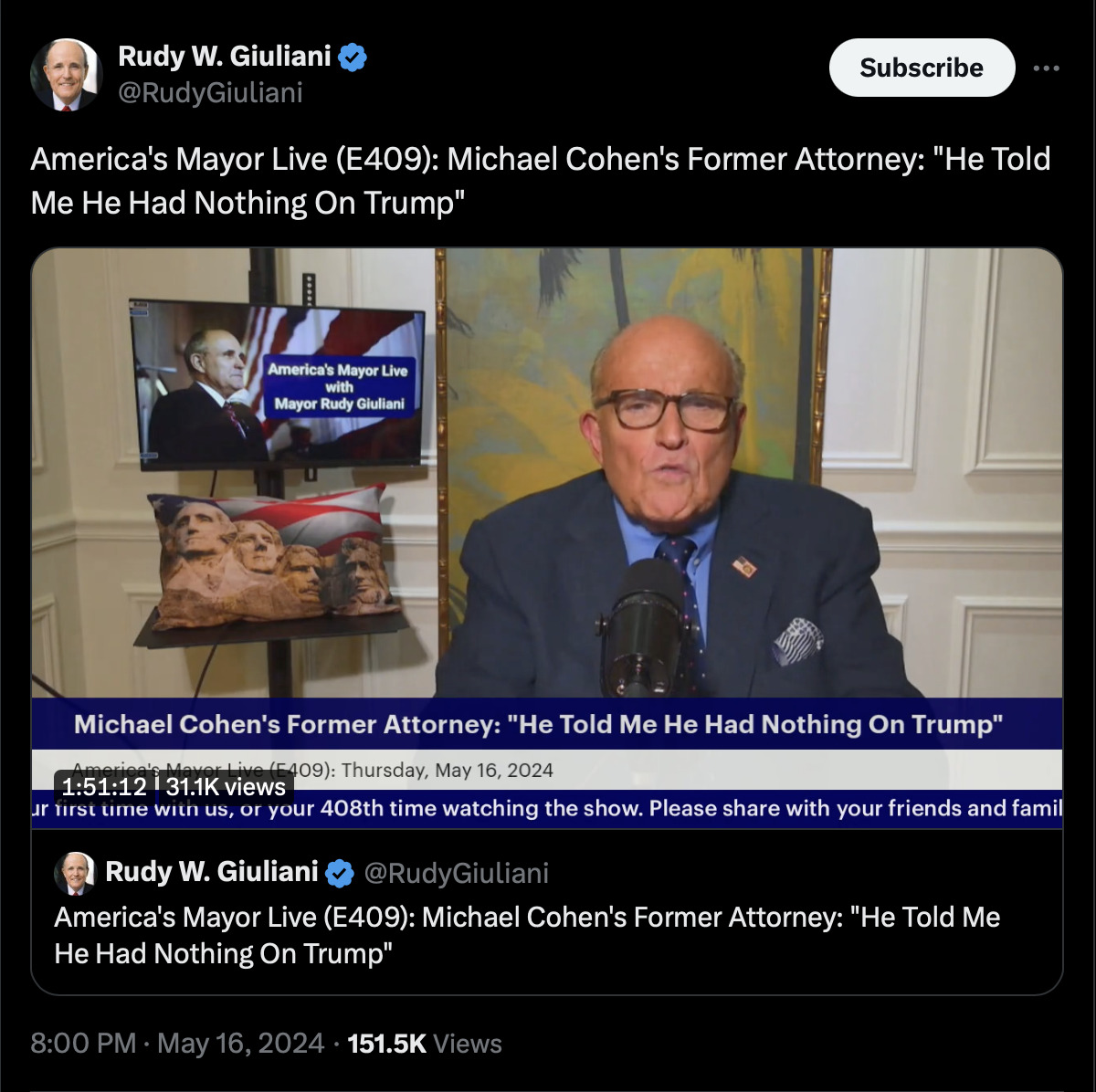1096x1092 pixels.
Task: Click the 1:51:12 video duration label
Action: (x=104, y=786)
